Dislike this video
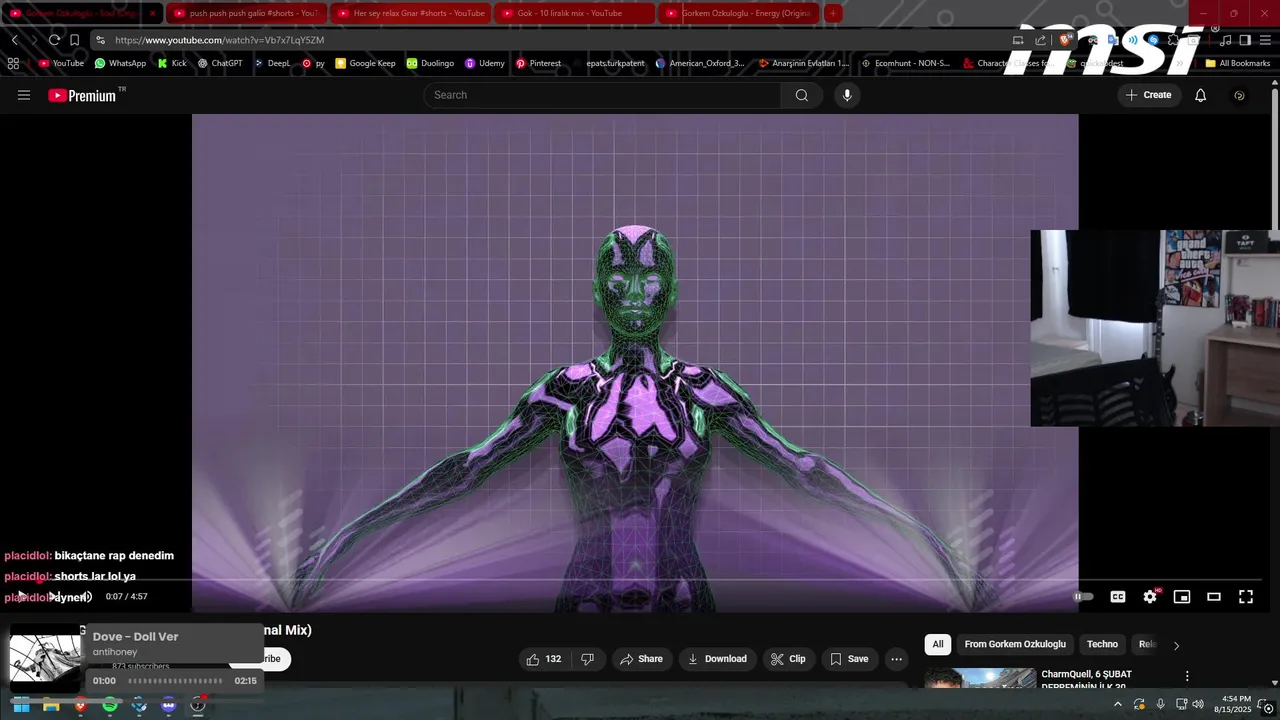The image size is (1280, 720). pyautogui.click(x=587, y=659)
